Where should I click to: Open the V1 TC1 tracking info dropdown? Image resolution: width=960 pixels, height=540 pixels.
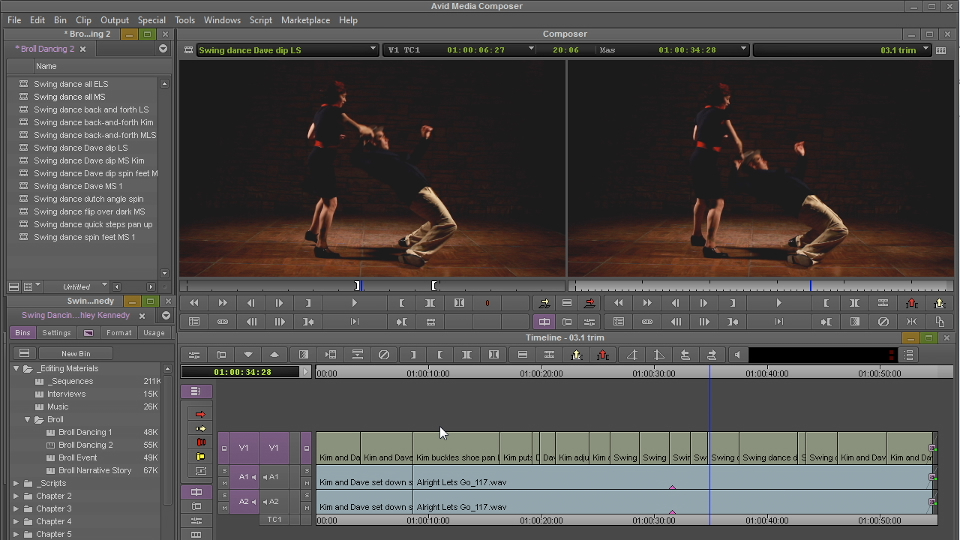tap(531, 49)
